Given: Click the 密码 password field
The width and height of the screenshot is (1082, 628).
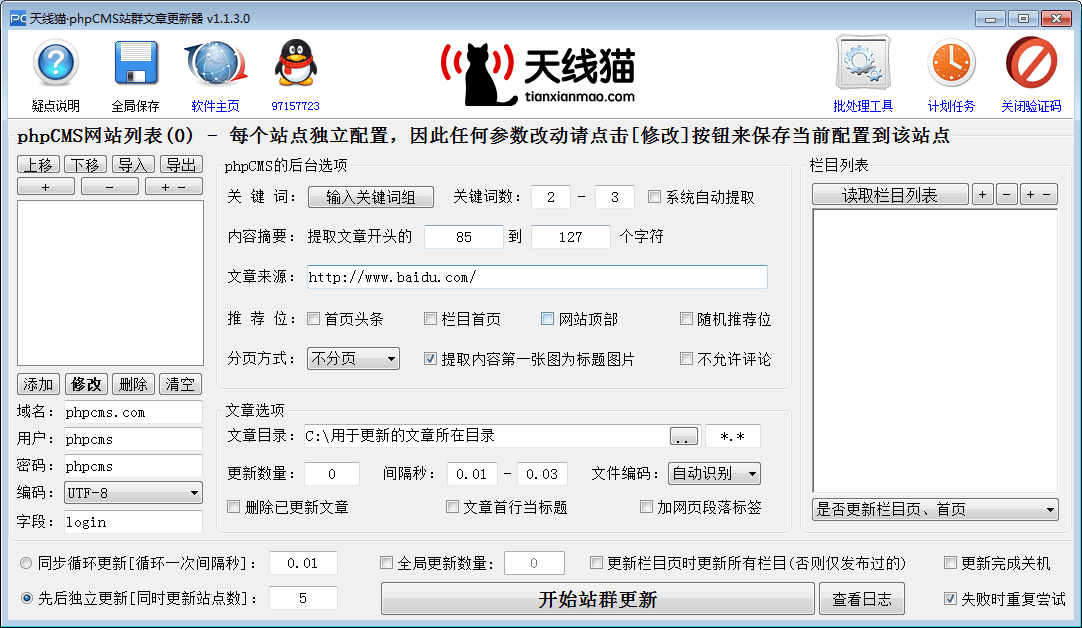Looking at the screenshot, I should click(x=133, y=466).
